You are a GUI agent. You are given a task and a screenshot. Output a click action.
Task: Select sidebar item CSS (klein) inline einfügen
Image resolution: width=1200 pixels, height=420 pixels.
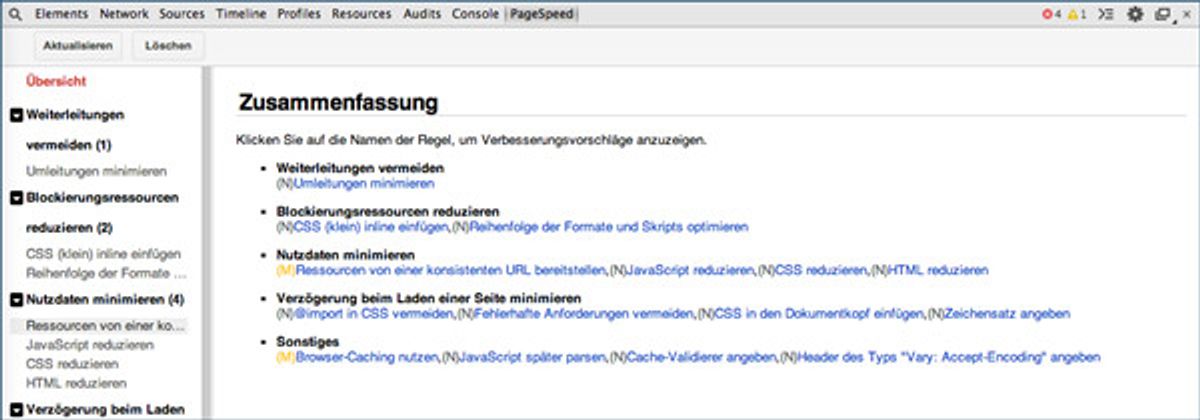(104, 254)
